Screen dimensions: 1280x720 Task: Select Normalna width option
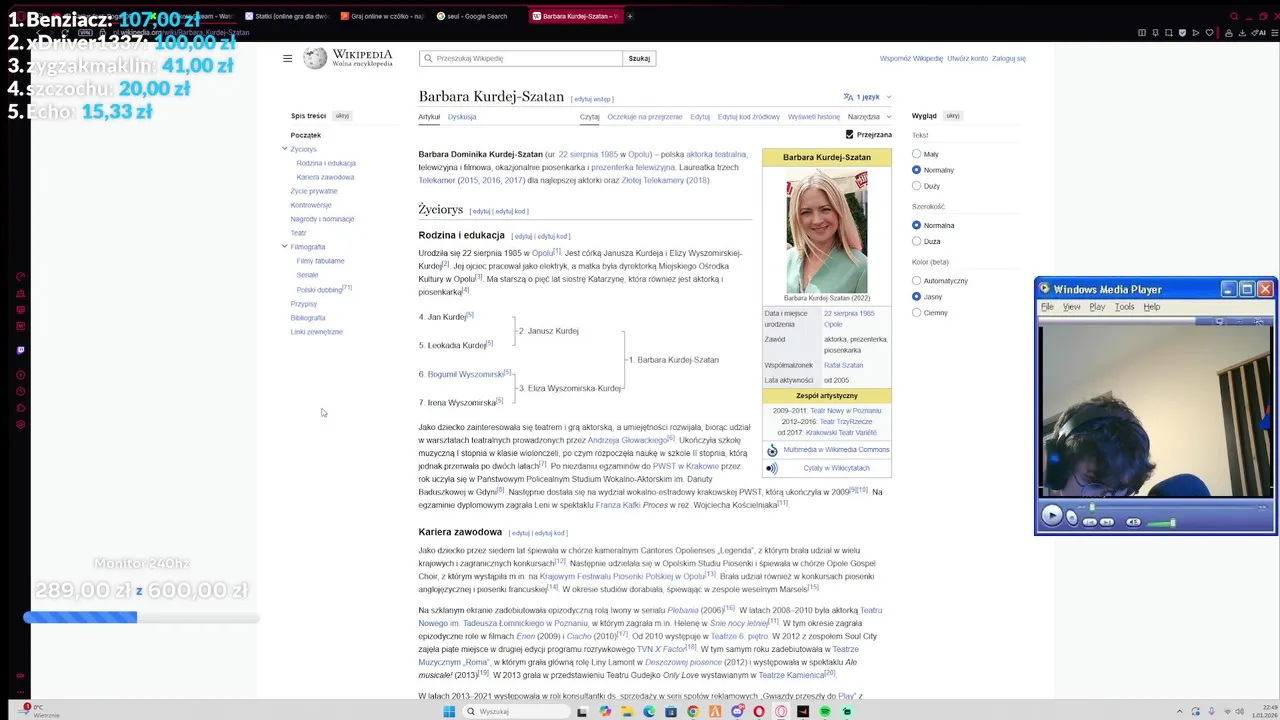[916, 225]
